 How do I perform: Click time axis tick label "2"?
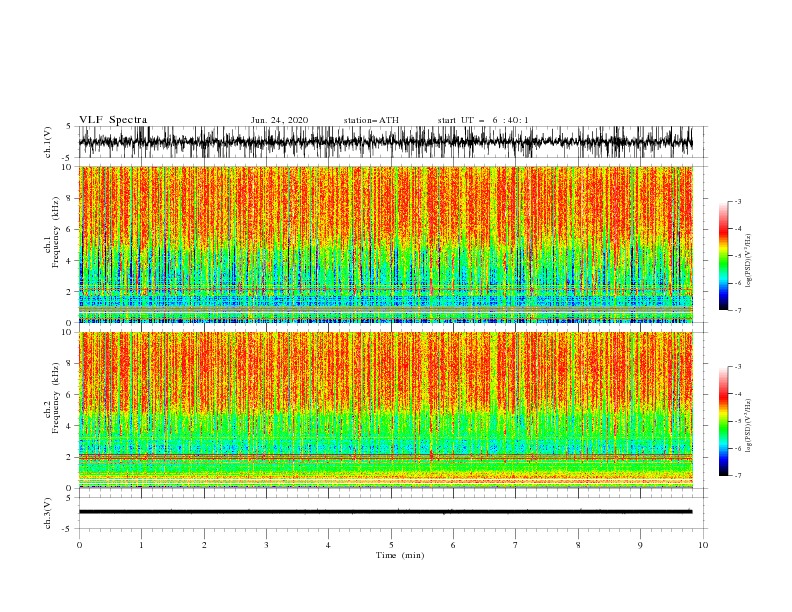click(x=204, y=545)
